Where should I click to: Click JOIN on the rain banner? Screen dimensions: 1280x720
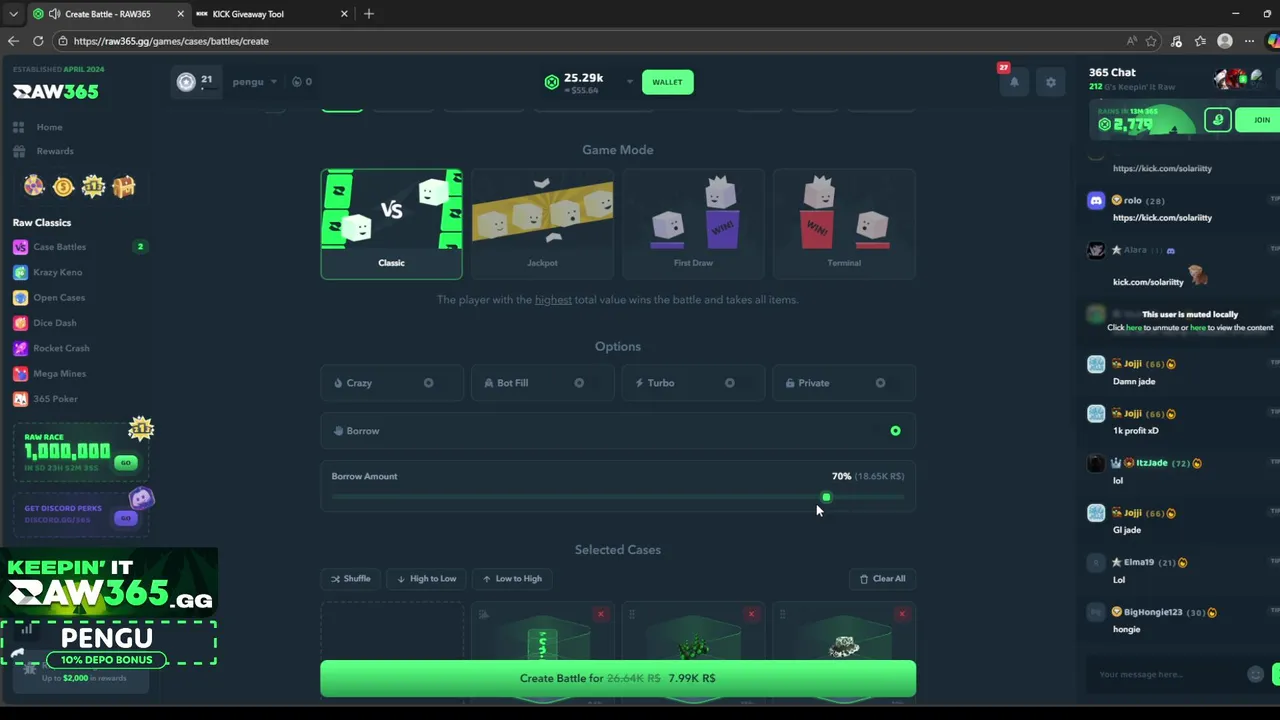pos(1260,120)
